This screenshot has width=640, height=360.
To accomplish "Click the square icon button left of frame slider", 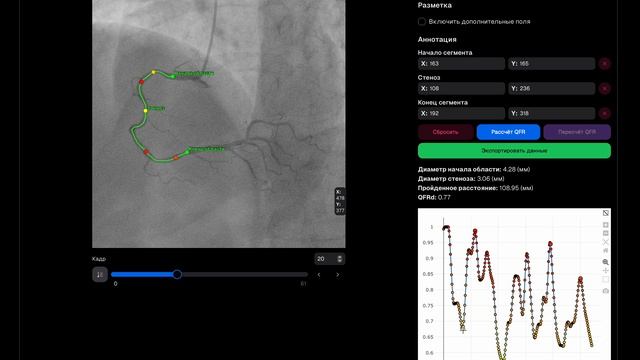I will coord(100,275).
